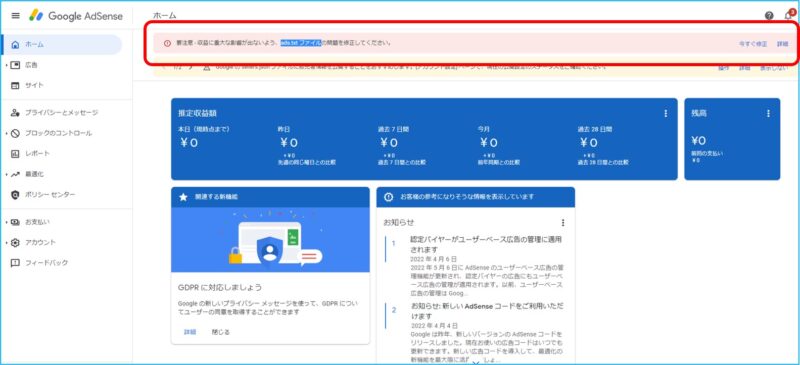Expand 最適化 in the sidebar
Image resolution: width=800 pixels, height=365 pixels.
(6, 174)
